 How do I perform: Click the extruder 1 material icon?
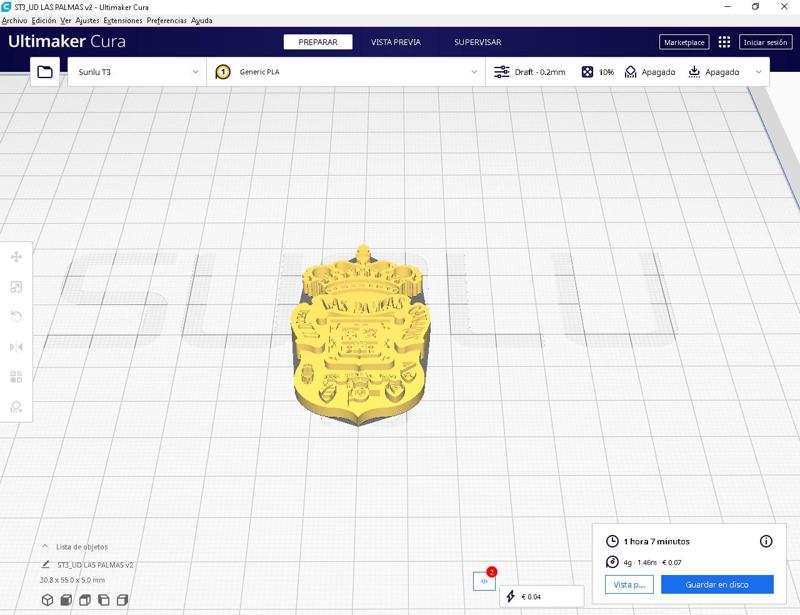223,72
